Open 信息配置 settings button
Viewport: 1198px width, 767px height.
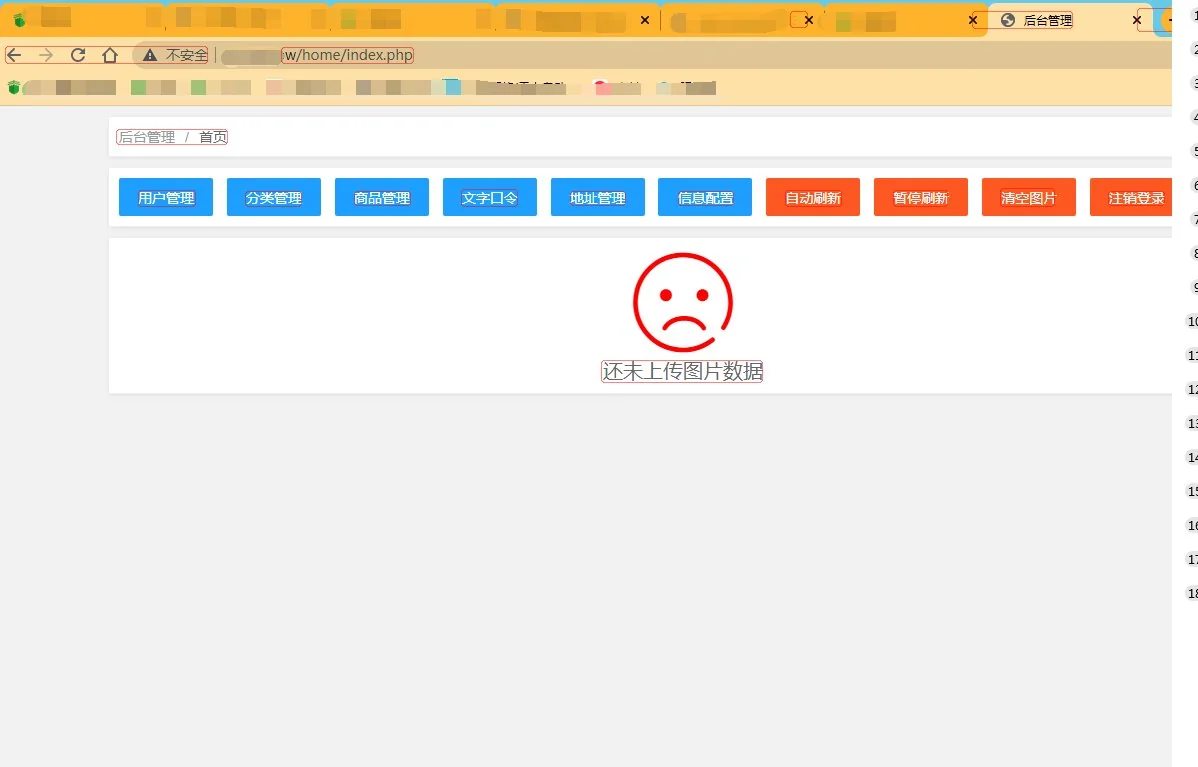tap(705, 198)
